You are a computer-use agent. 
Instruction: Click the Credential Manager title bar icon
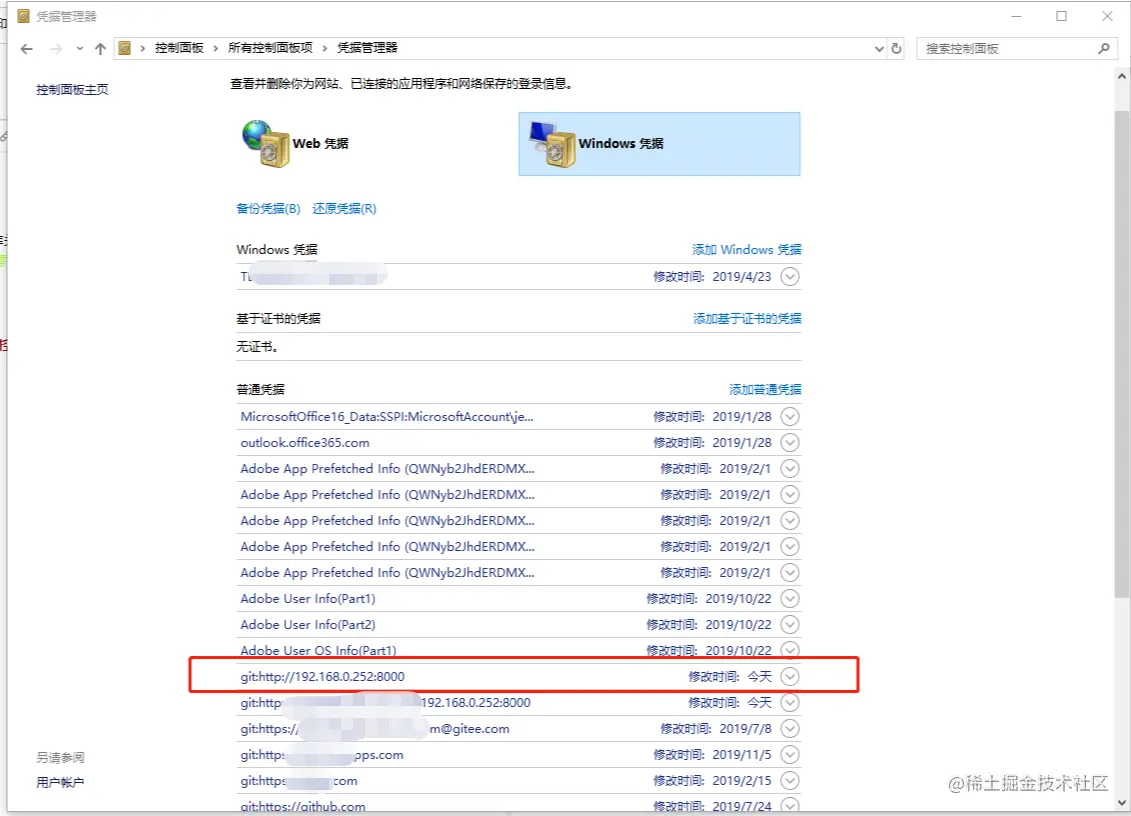(x=23, y=16)
